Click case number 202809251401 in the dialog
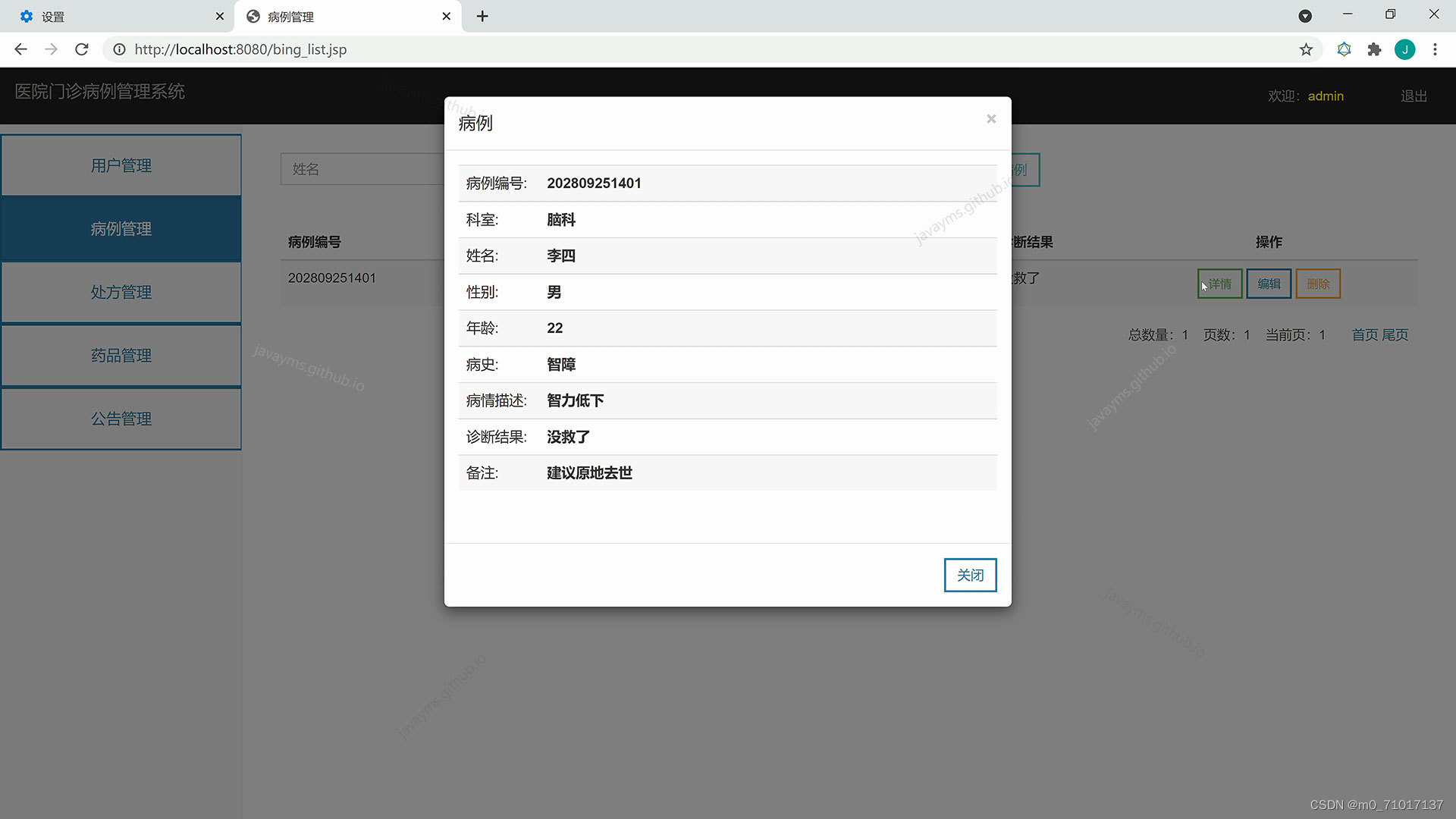Screen dimensions: 1456x819 [x=594, y=184]
